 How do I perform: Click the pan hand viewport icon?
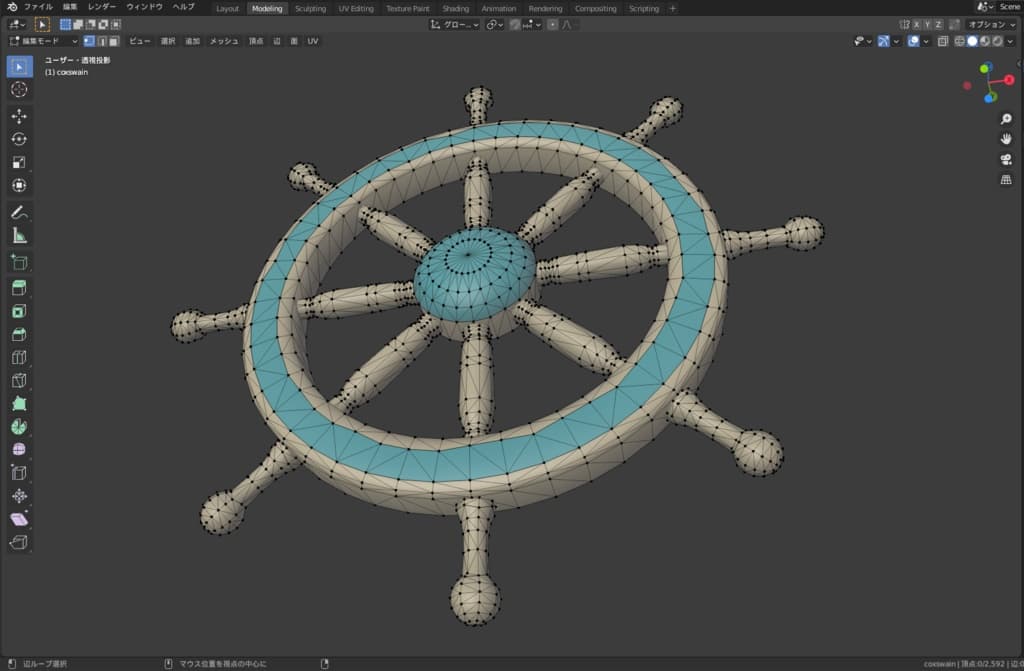pos(1006,139)
